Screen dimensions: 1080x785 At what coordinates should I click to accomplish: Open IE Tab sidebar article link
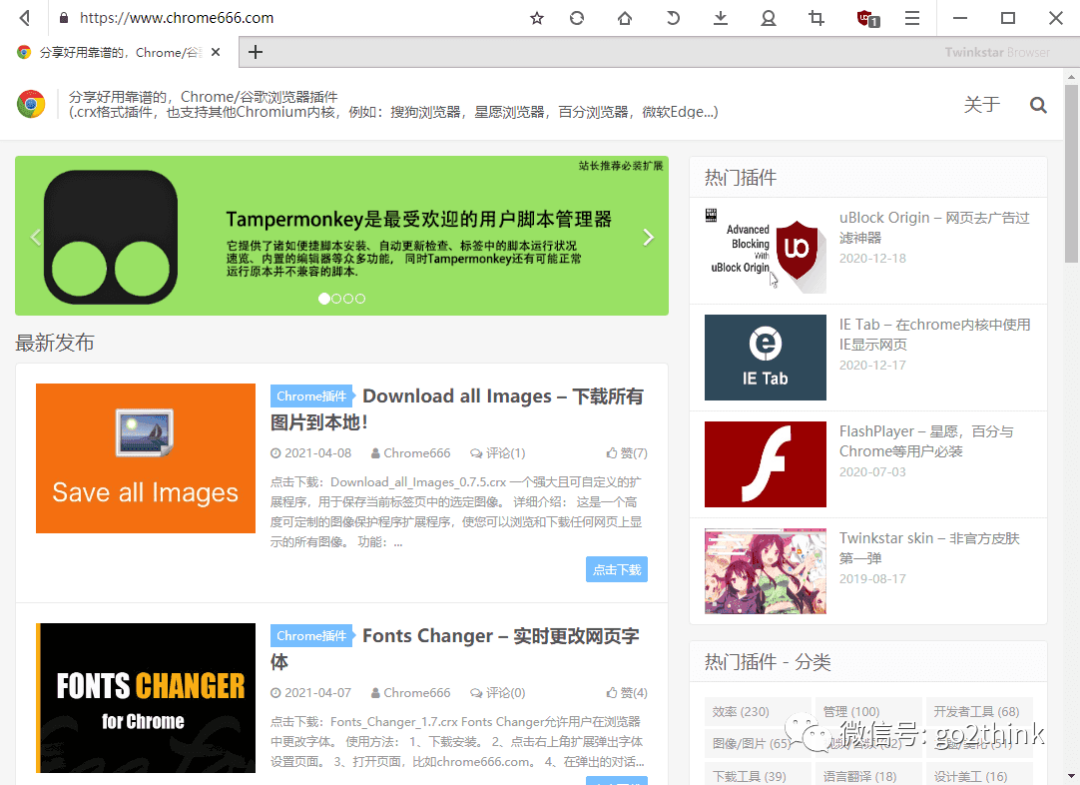[x=935, y=334]
